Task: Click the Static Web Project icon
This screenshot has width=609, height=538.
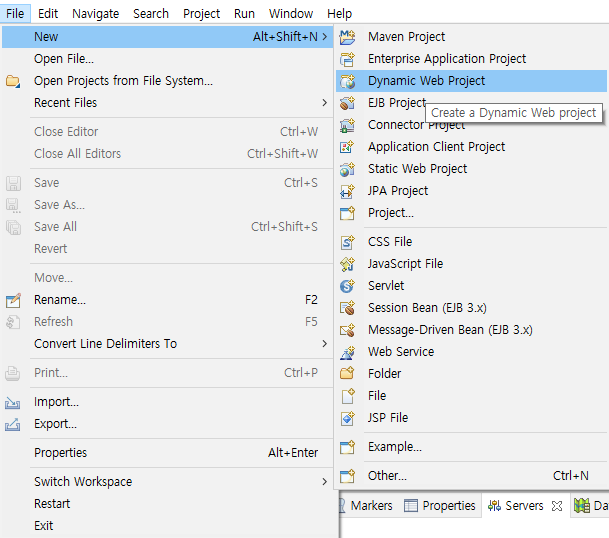Action: tap(347, 169)
